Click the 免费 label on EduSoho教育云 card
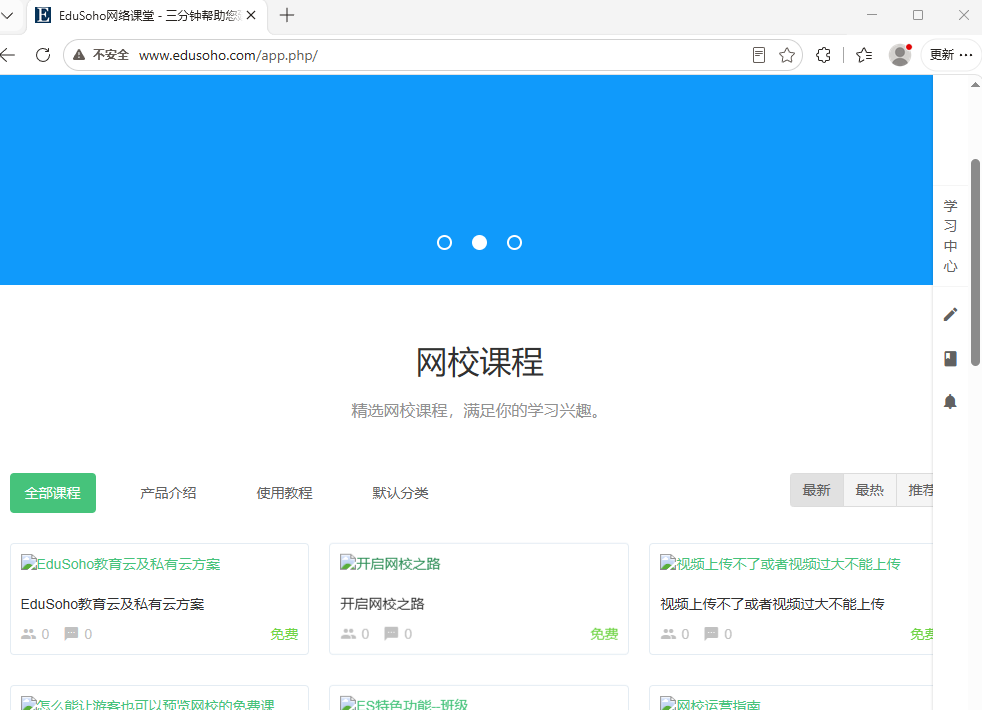The image size is (982, 710). point(284,634)
